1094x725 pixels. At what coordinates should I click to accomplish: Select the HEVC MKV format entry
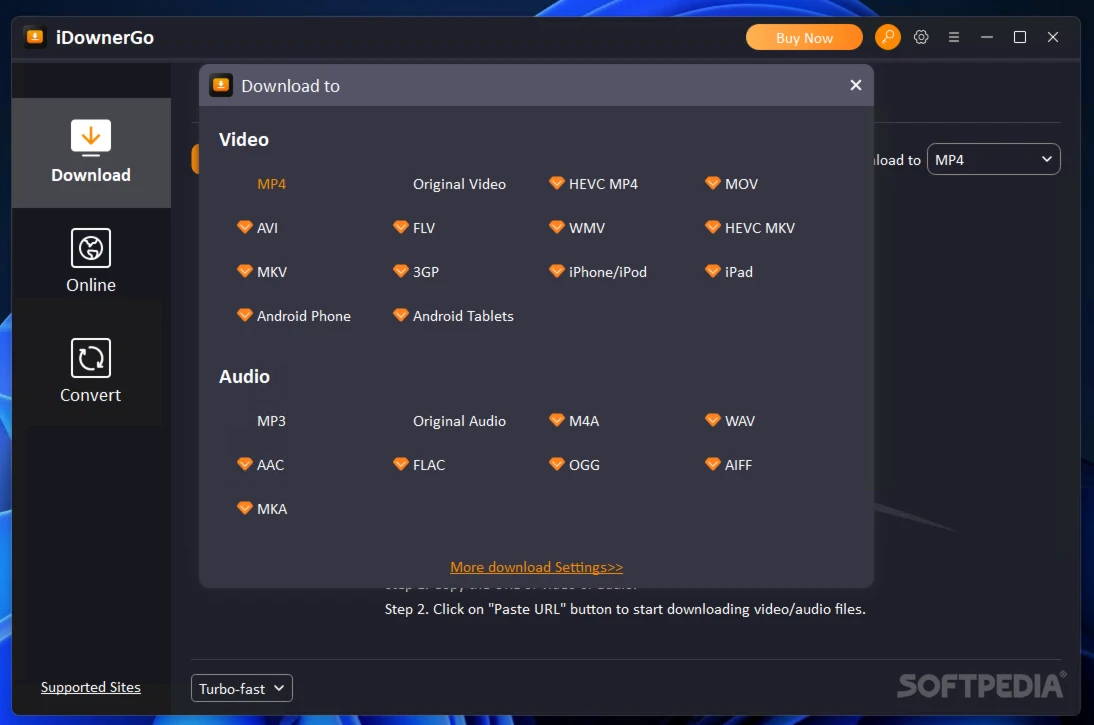(x=759, y=228)
